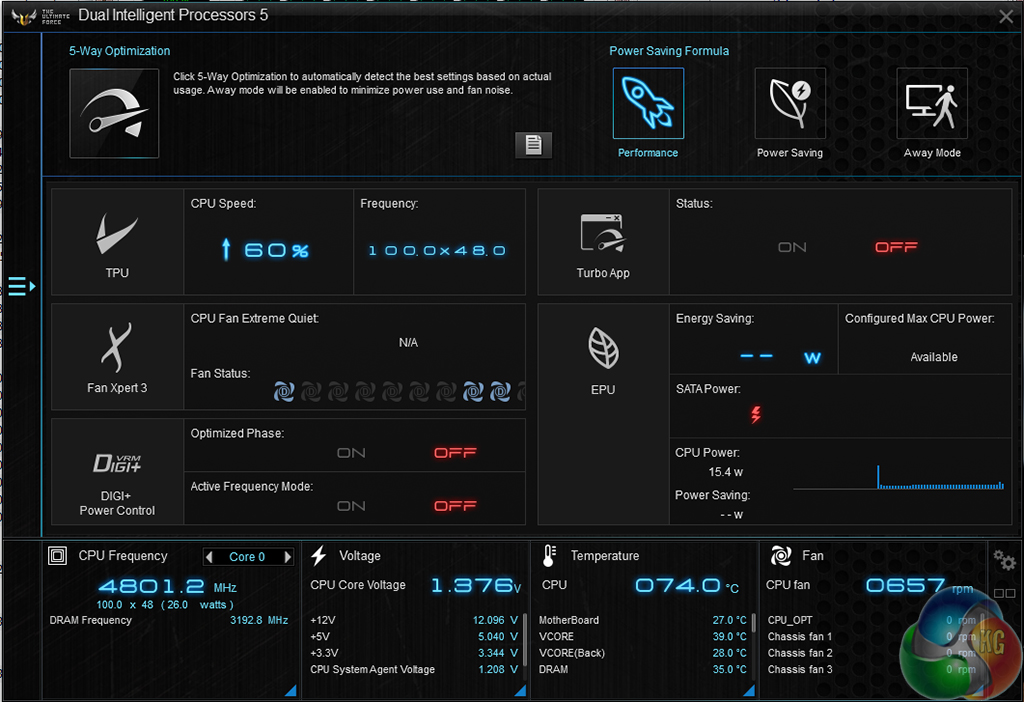The width and height of the screenshot is (1024, 702).
Task: Select previous CPU core with left arrow
Action: [209, 557]
